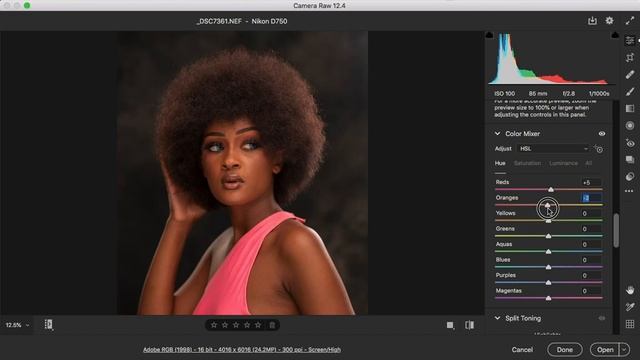This screenshot has width=640, height=360.
Task: Click the Greens hue slider handle
Action: point(549,236)
